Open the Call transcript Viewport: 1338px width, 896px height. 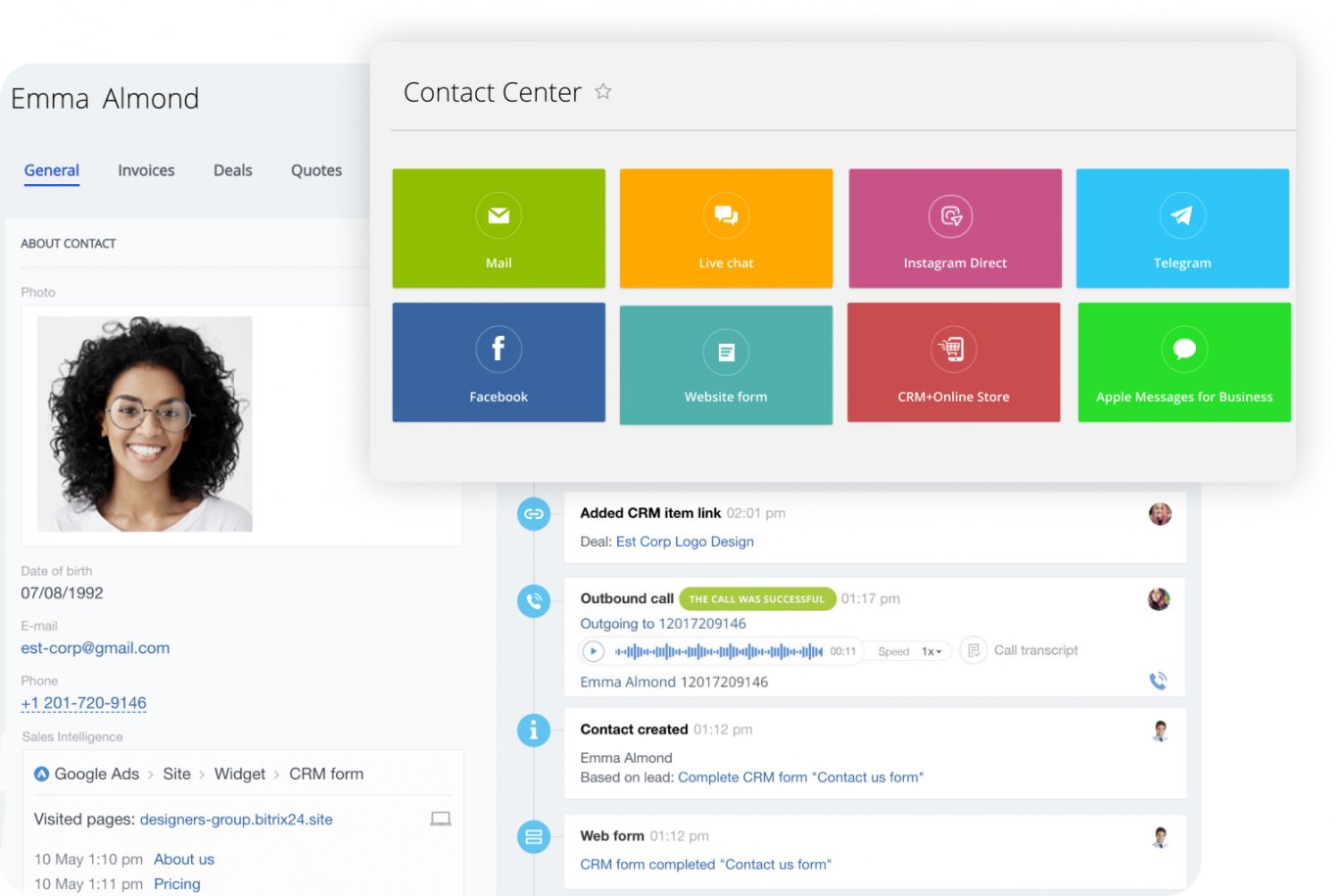pyautogui.click(x=1035, y=650)
